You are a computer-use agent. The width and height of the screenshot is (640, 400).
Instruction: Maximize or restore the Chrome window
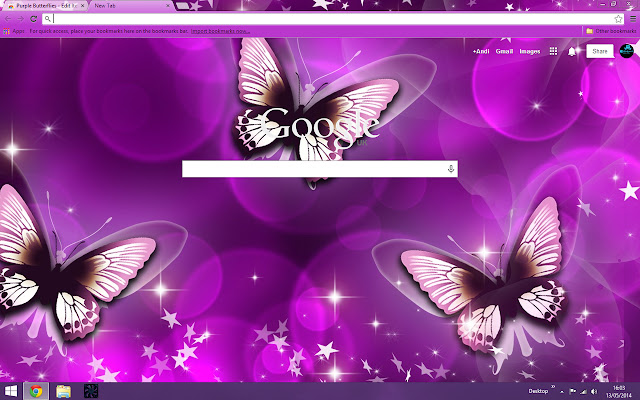click(x=613, y=4)
